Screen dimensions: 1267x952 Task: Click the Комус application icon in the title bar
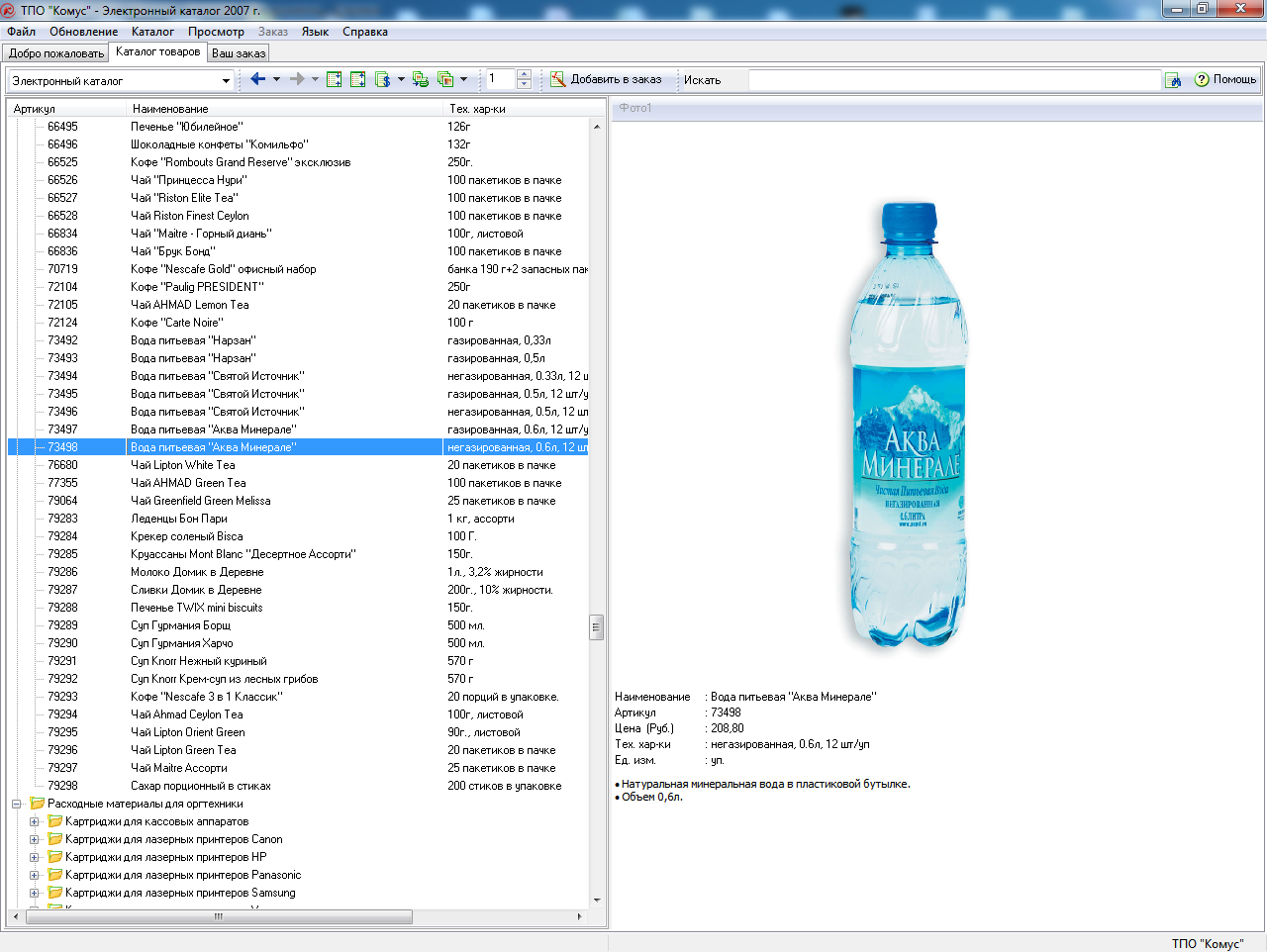(9, 9)
